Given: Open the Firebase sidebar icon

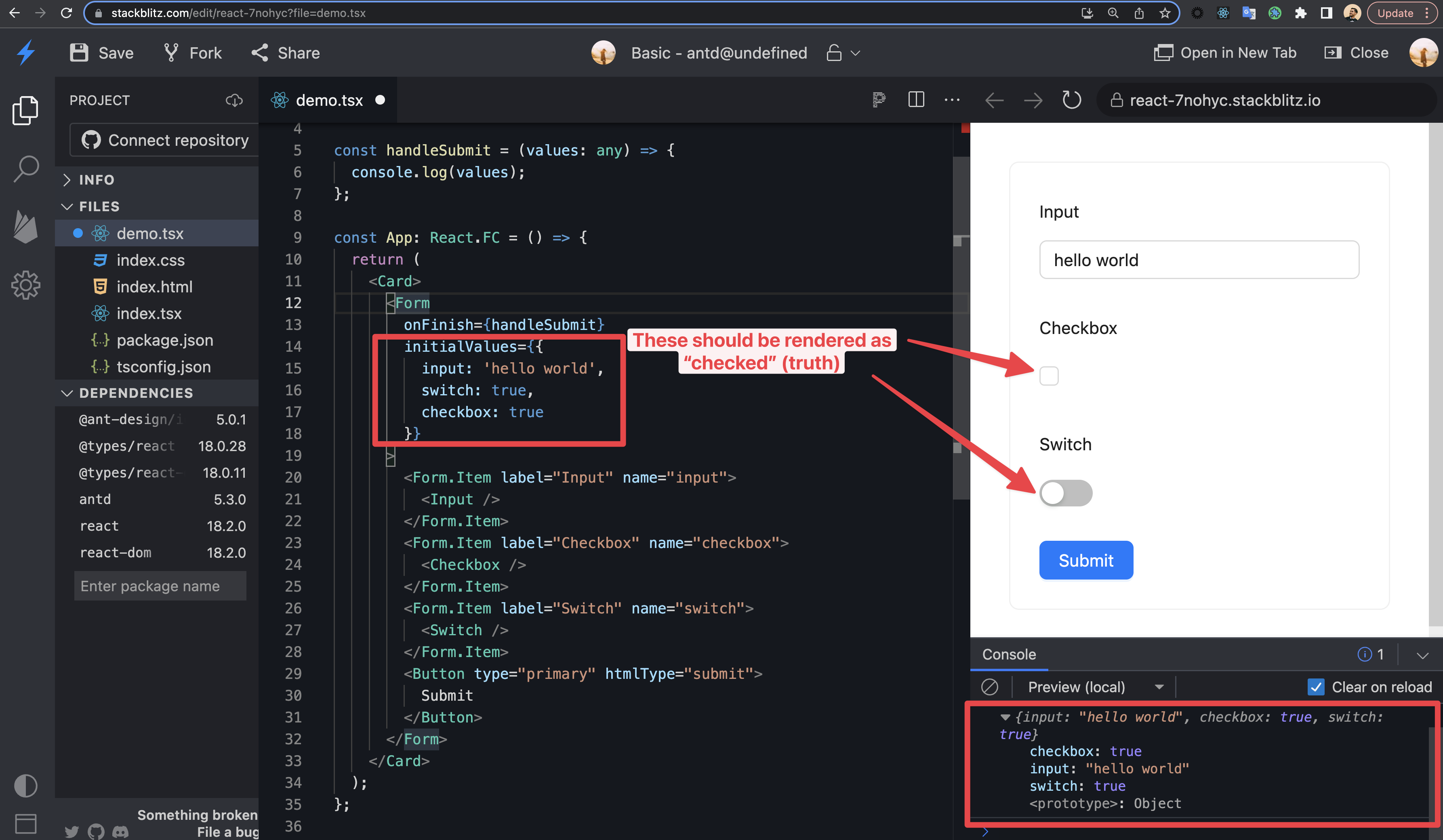Looking at the screenshot, I should click(x=25, y=227).
